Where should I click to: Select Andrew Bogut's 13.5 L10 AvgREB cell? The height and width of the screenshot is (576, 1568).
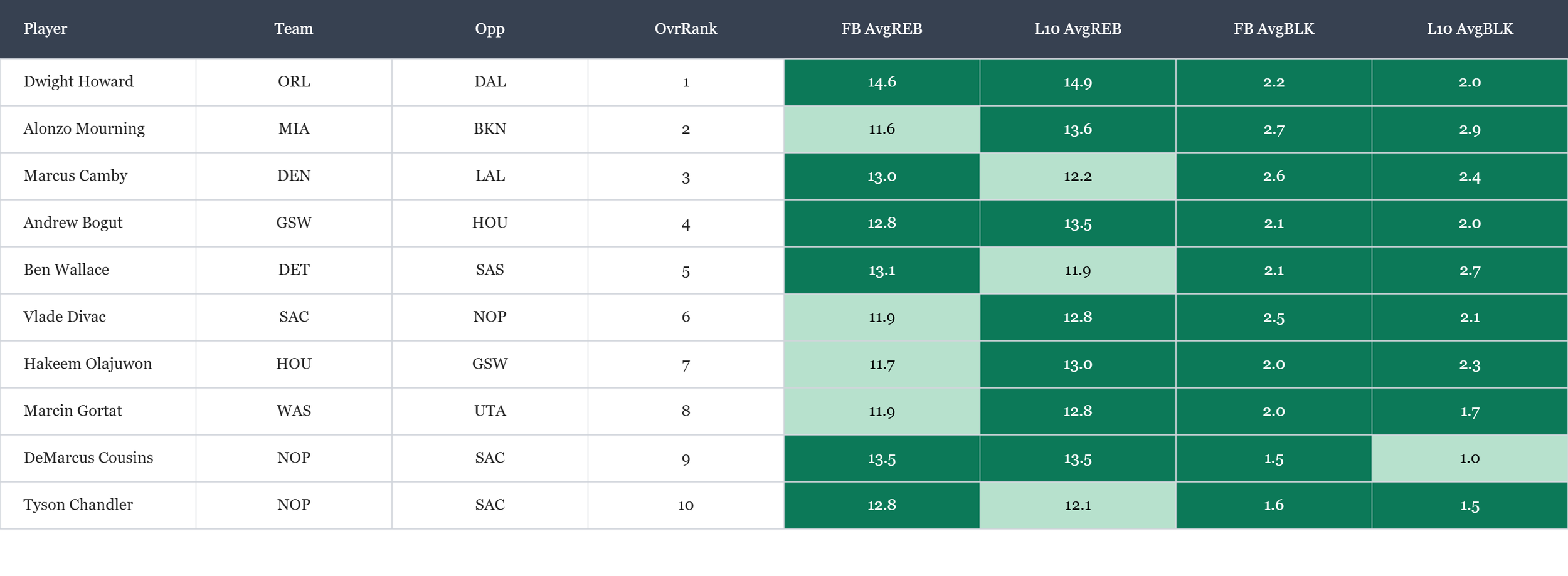point(1078,223)
